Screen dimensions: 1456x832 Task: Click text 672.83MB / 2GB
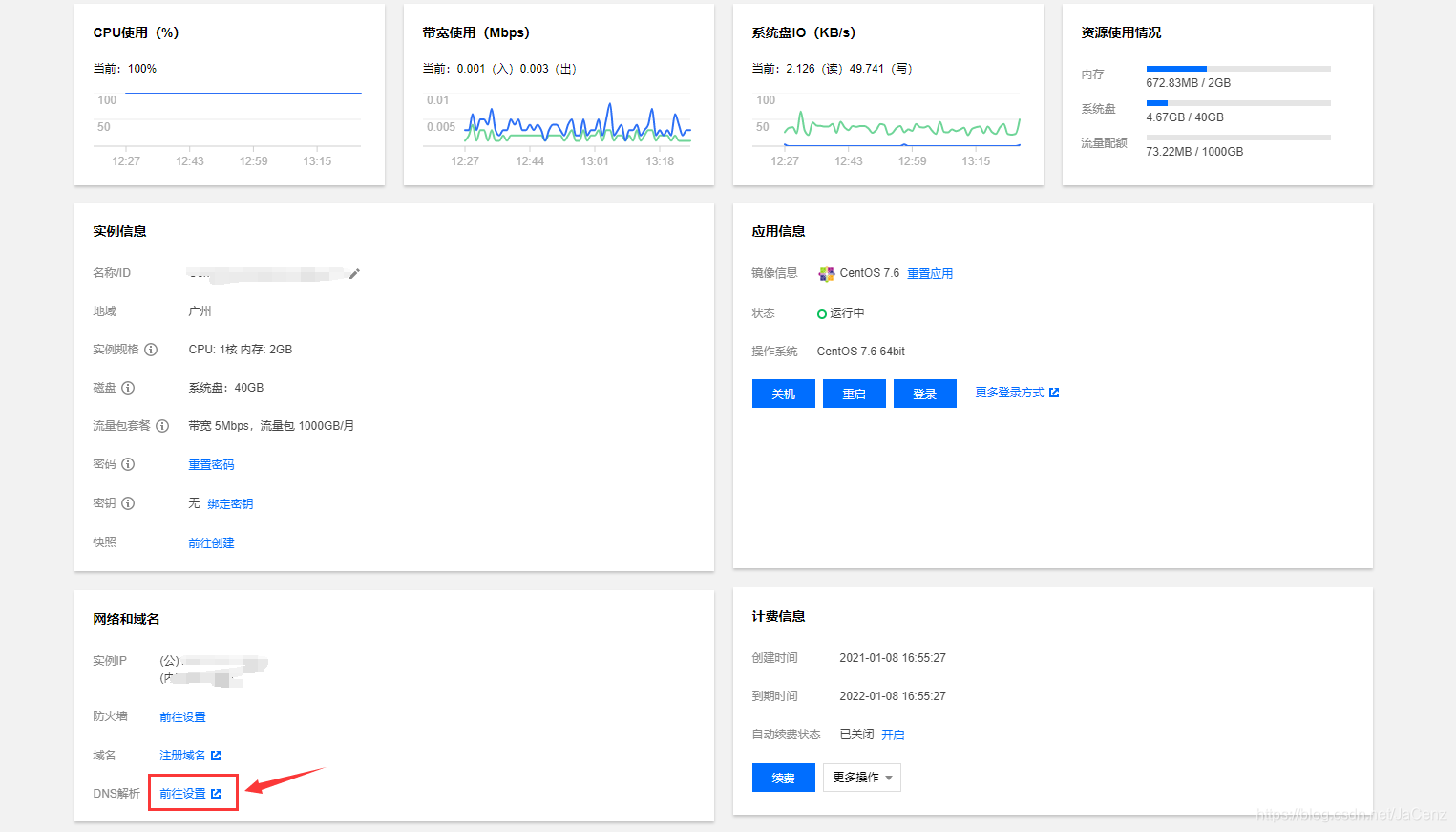click(1189, 83)
